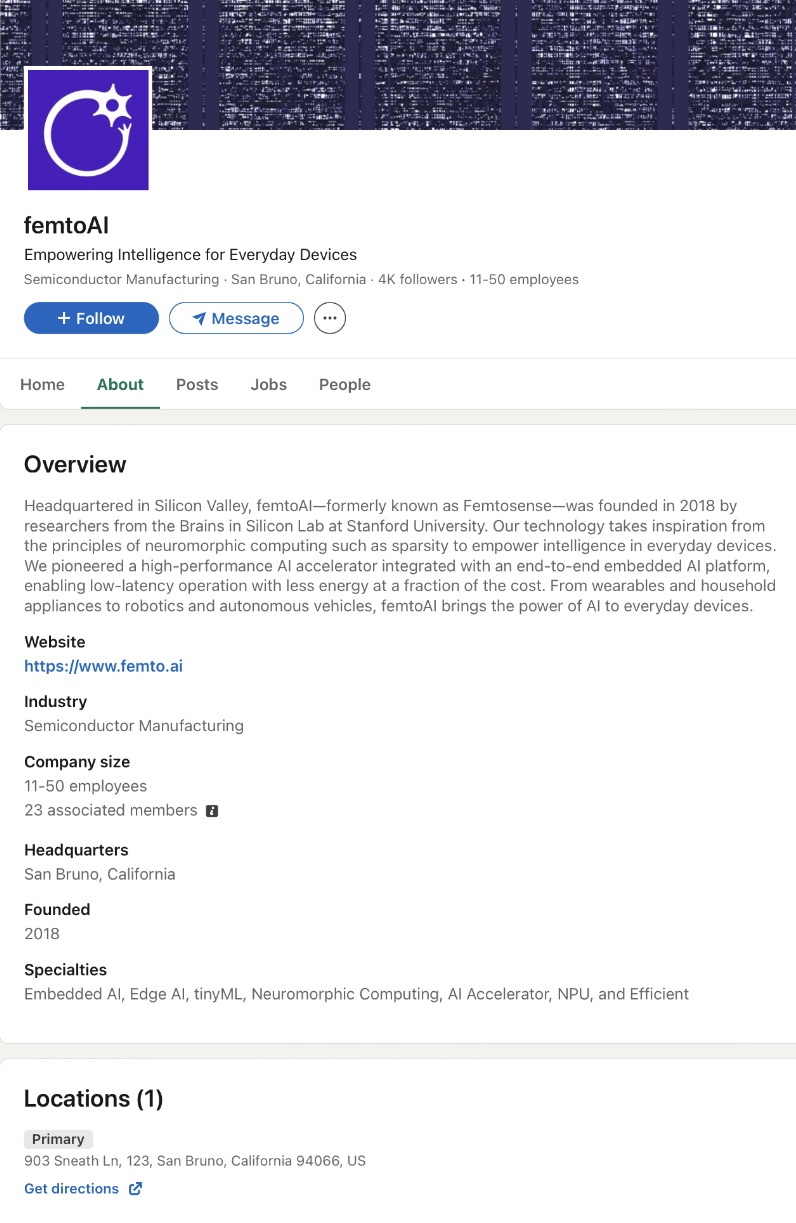
Task: Go to the Posts tab
Action: (x=197, y=384)
